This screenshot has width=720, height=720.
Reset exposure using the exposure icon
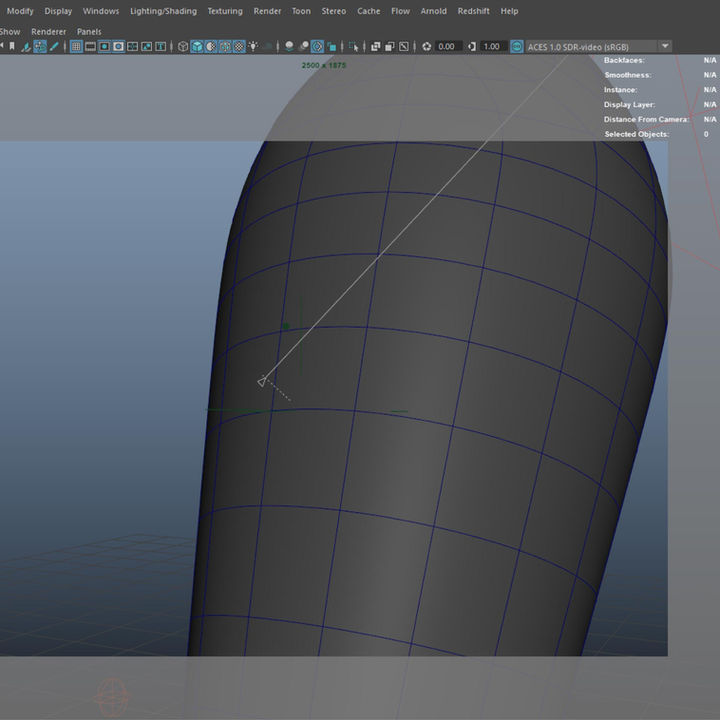[x=427, y=46]
